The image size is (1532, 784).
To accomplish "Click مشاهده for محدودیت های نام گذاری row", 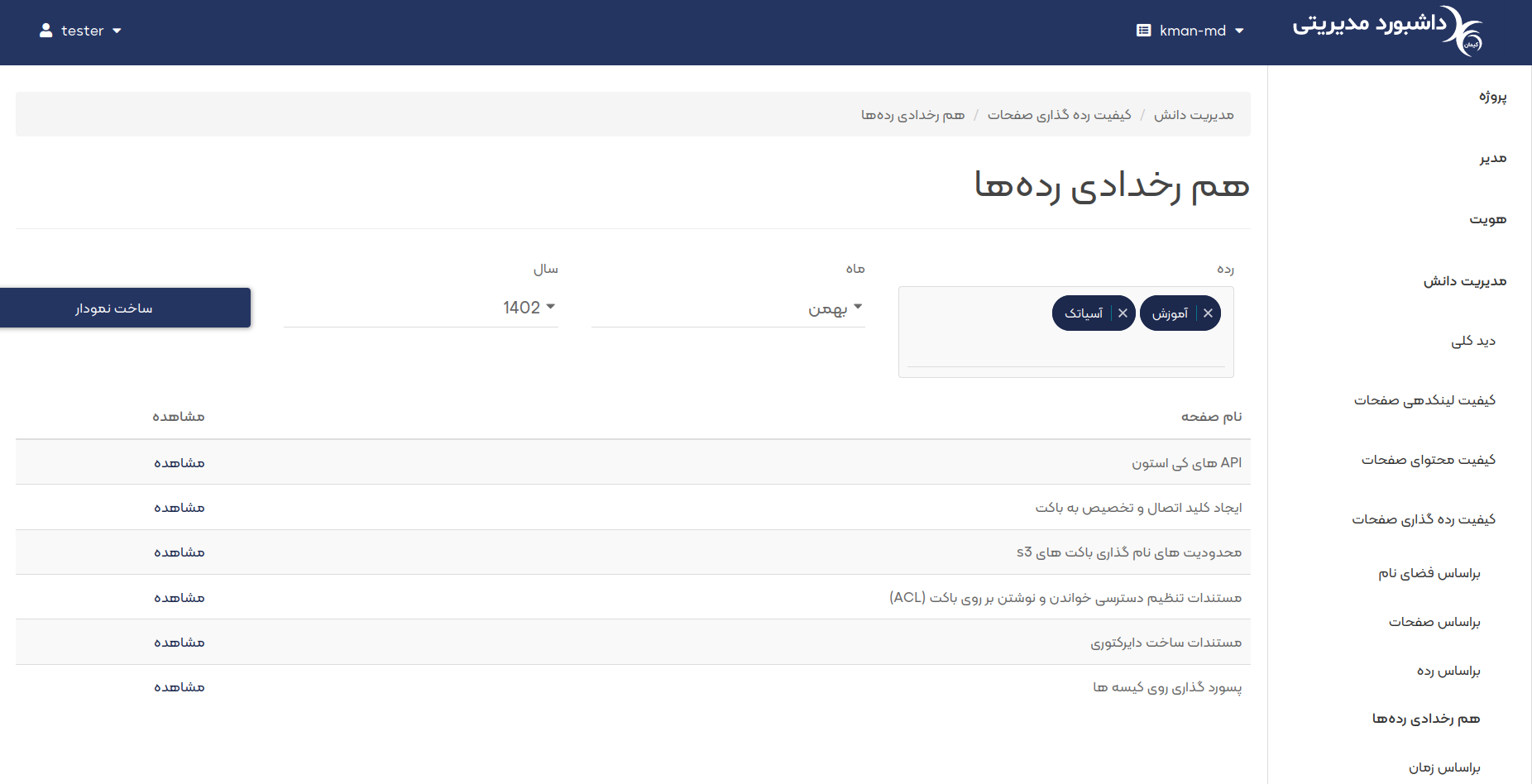I will 180,552.
